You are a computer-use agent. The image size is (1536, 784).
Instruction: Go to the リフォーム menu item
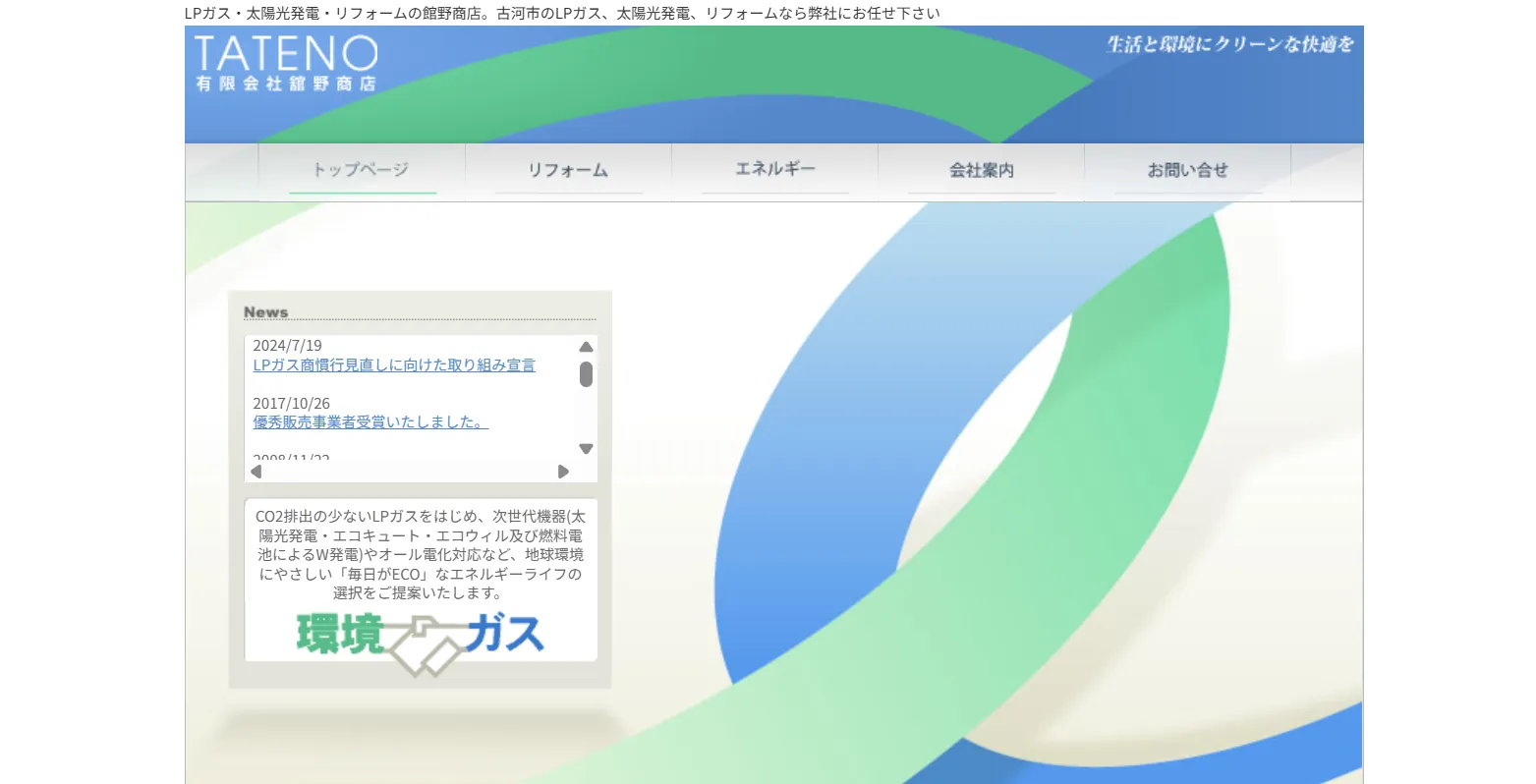(568, 171)
